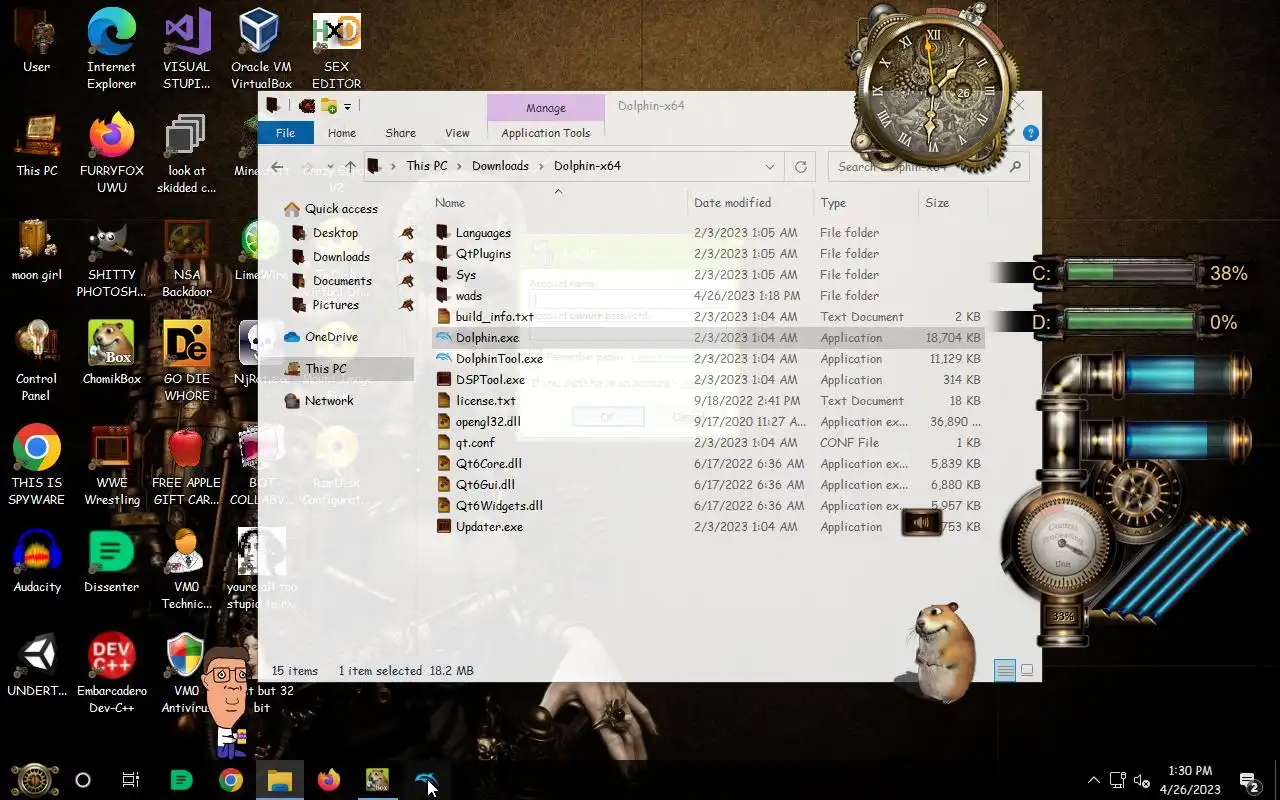Select the This PC desktop icon
Screen dimensions: 1280x800
(x=37, y=146)
